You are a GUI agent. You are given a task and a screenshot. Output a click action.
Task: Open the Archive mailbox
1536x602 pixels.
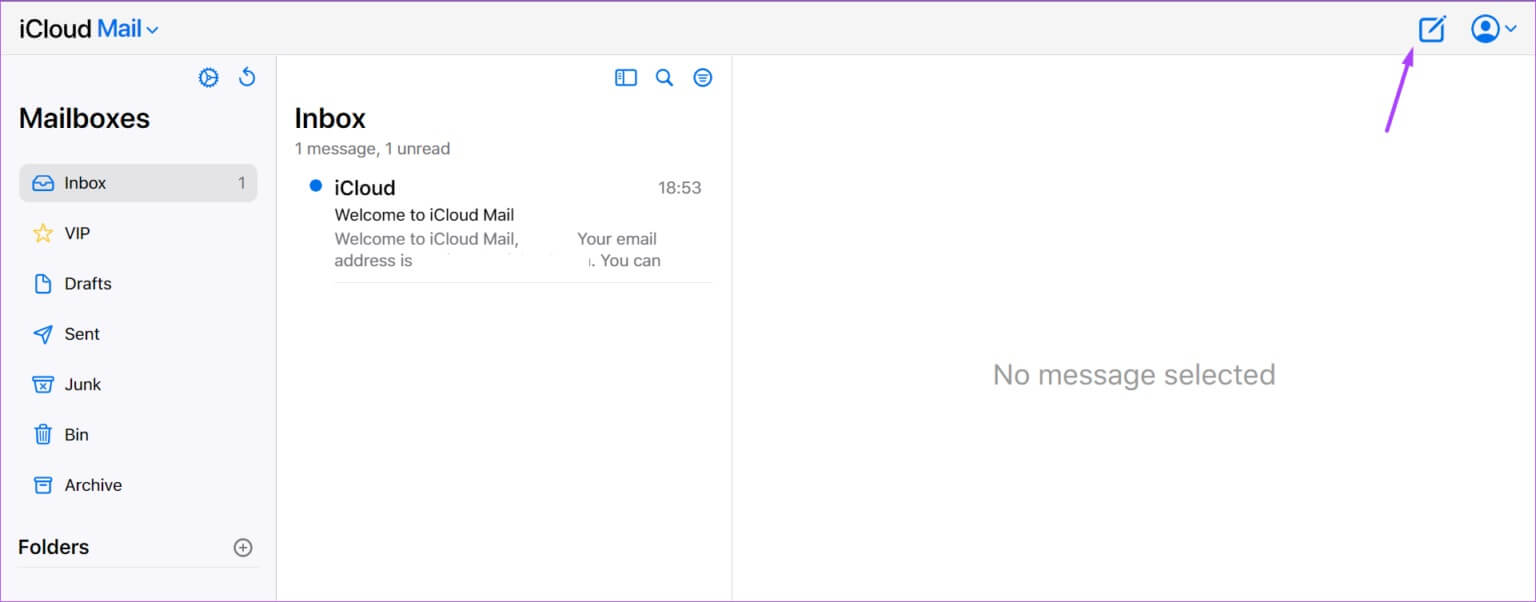tap(138, 485)
